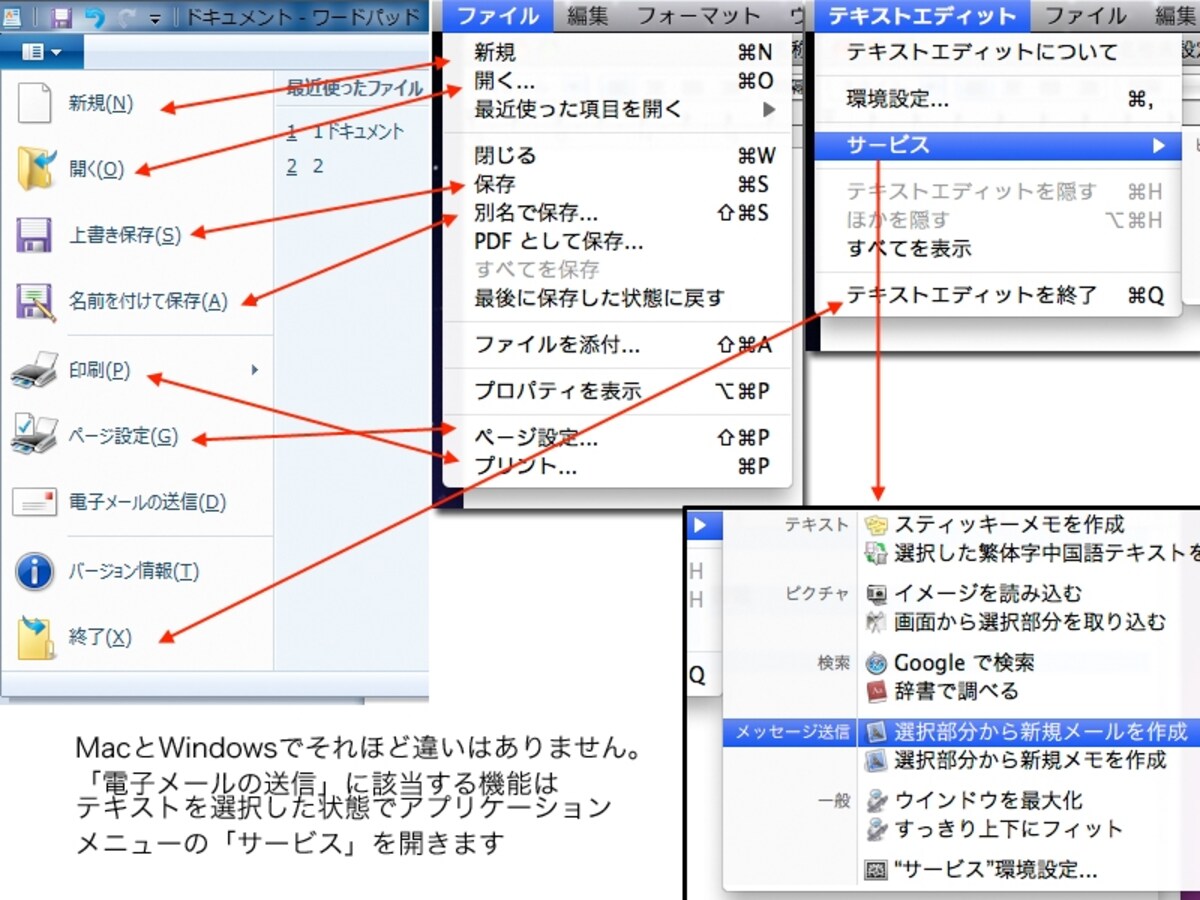Click the exit icon beside 終了(X)
1200x900 pixels.
coord(36,637)
